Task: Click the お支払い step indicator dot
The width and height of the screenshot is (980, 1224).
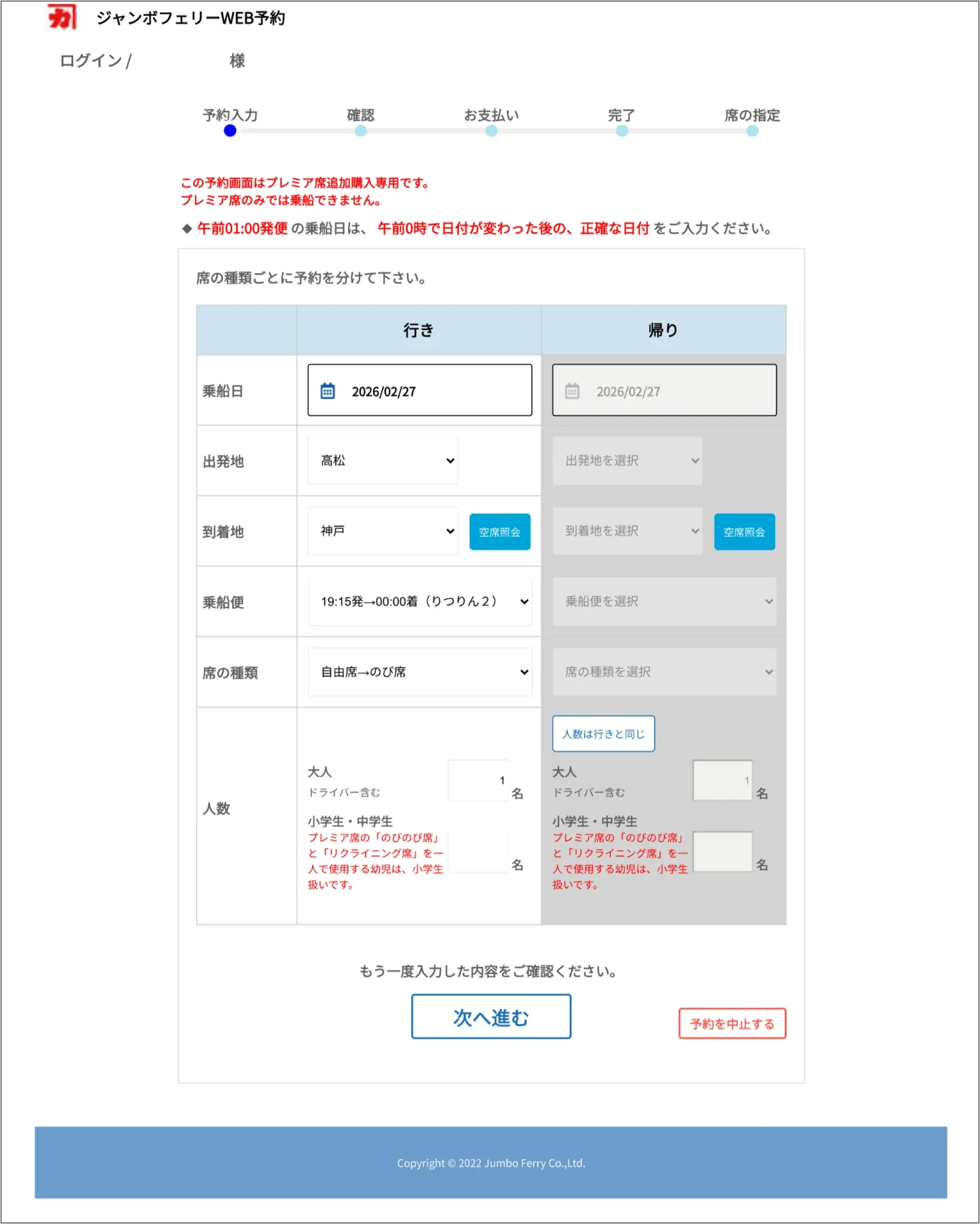Action: pos(491,131)
